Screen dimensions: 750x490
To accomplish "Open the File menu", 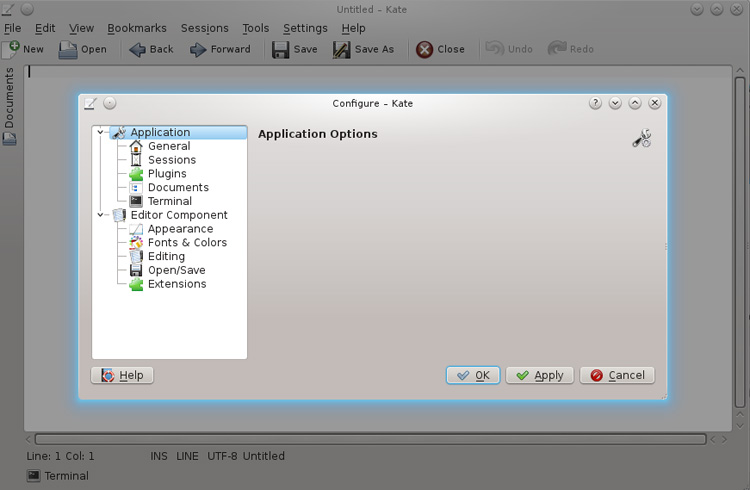I will [x=12, y=28].
